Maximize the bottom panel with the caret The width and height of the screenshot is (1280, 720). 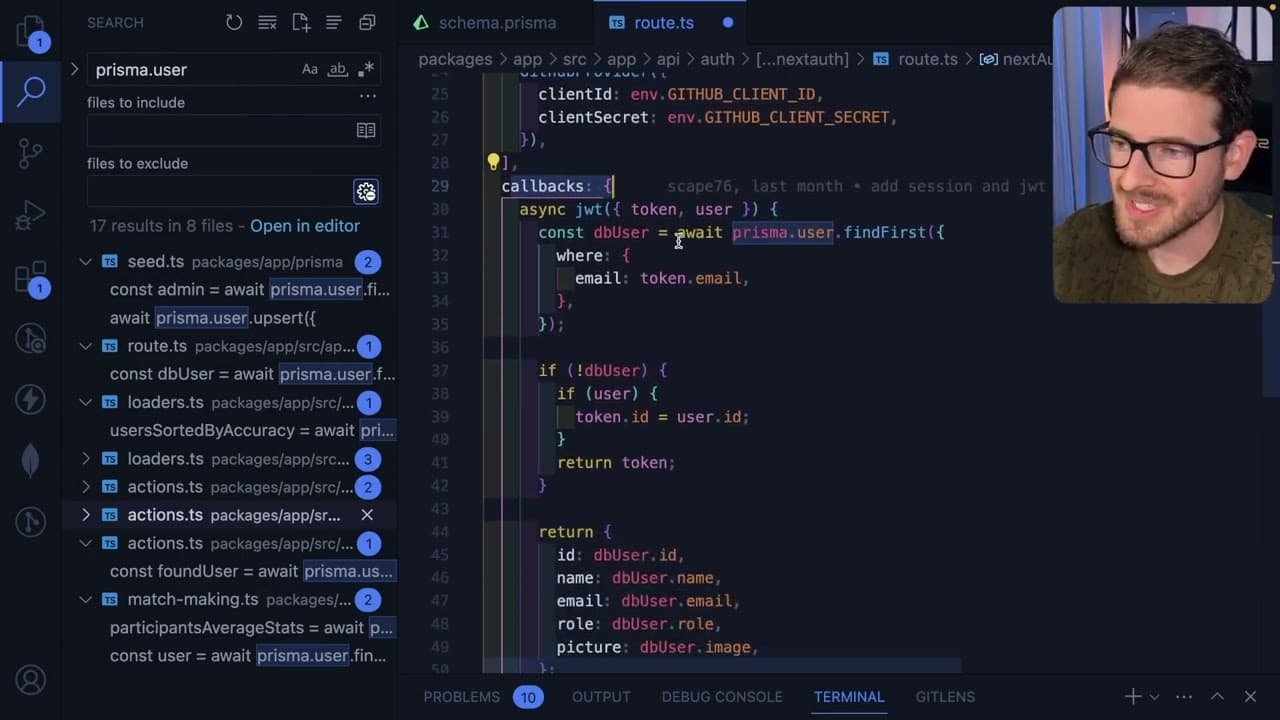point(1217,696)
